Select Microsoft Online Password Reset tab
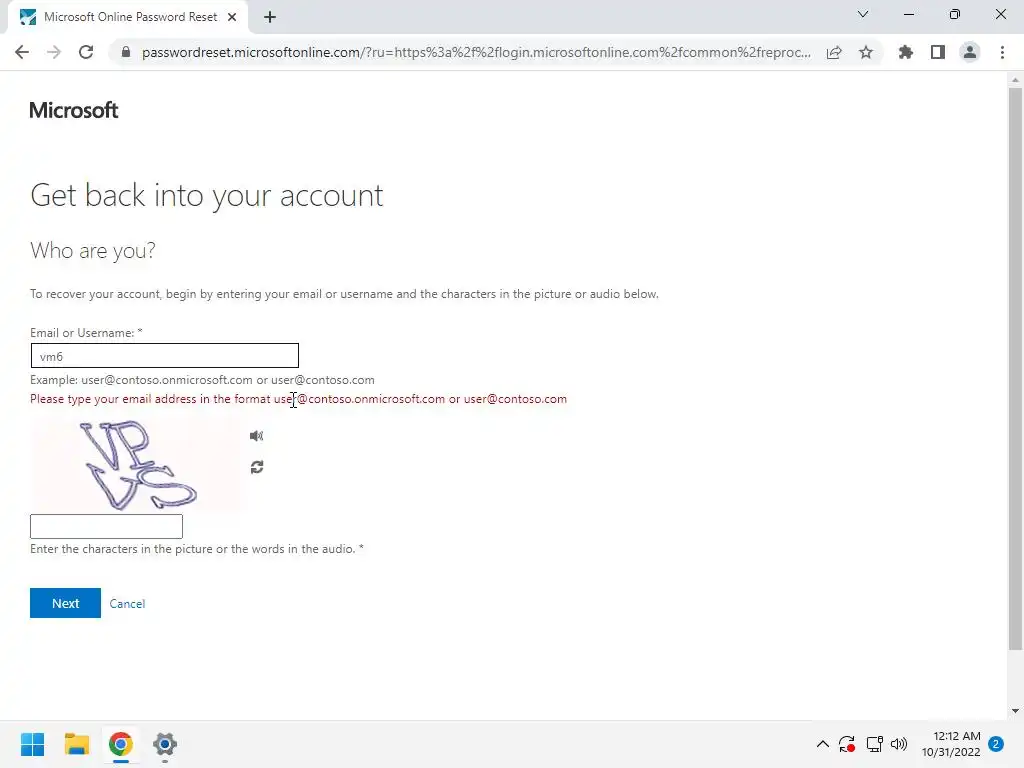 click(x=128, y=18)
